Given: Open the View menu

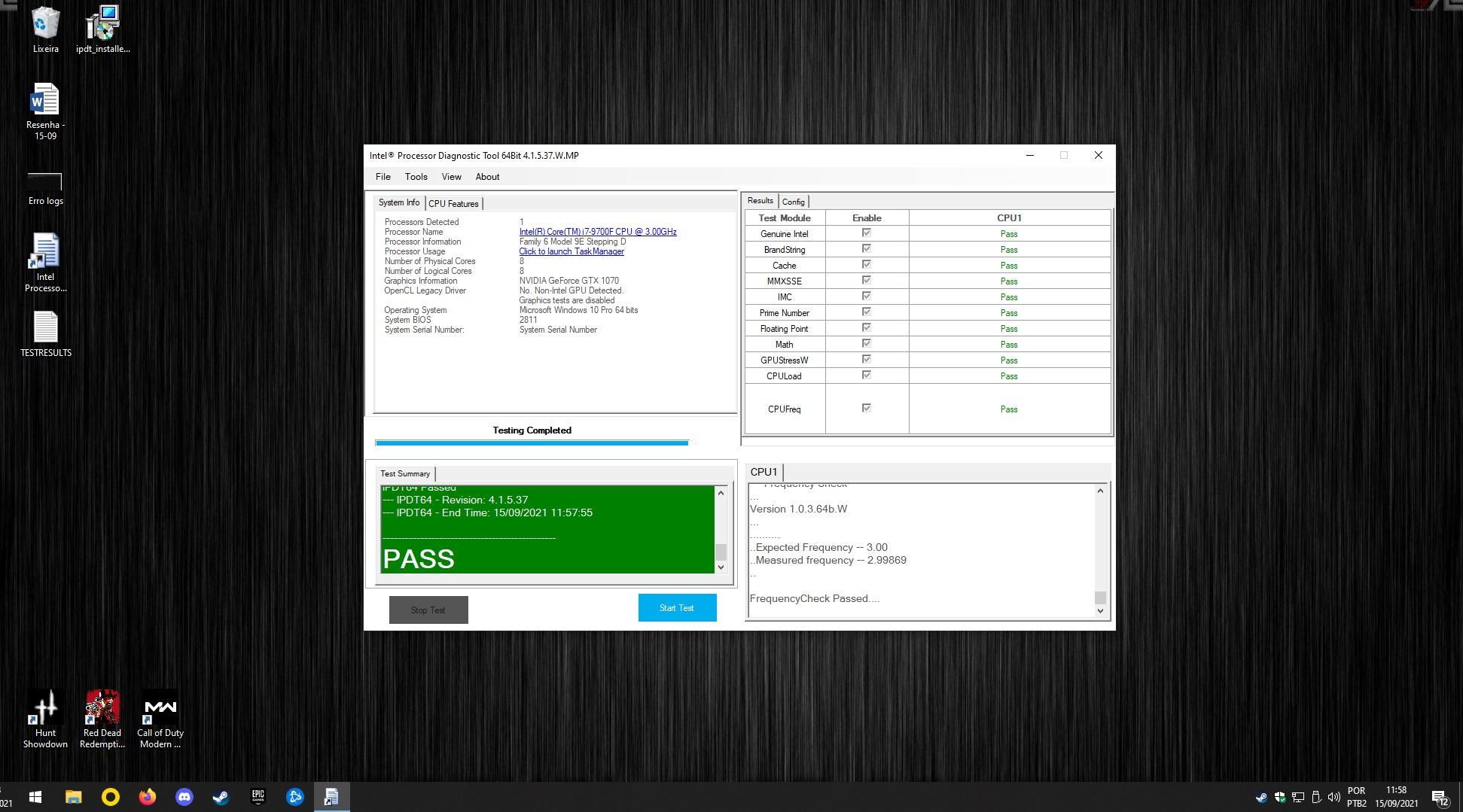Looking at the screenshot, I should [x=451, y=177].
